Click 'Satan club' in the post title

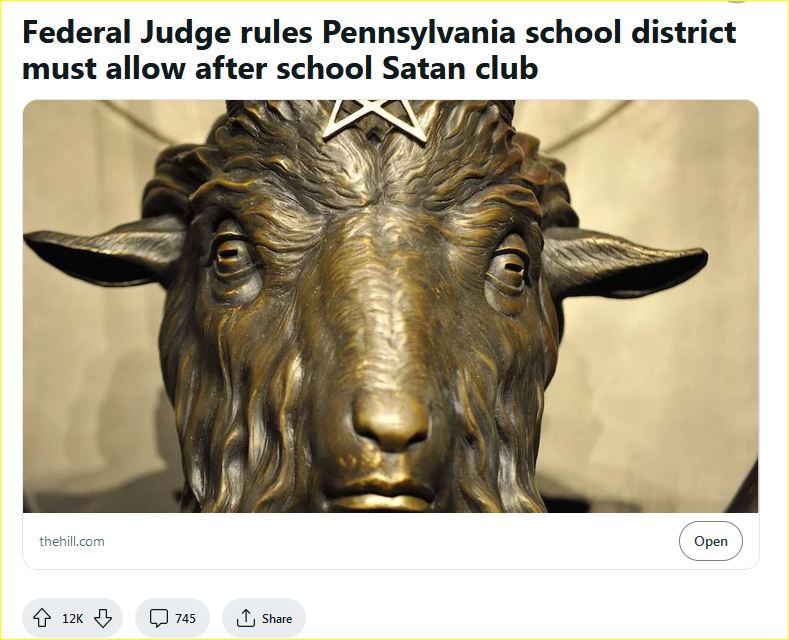point(460,68)
